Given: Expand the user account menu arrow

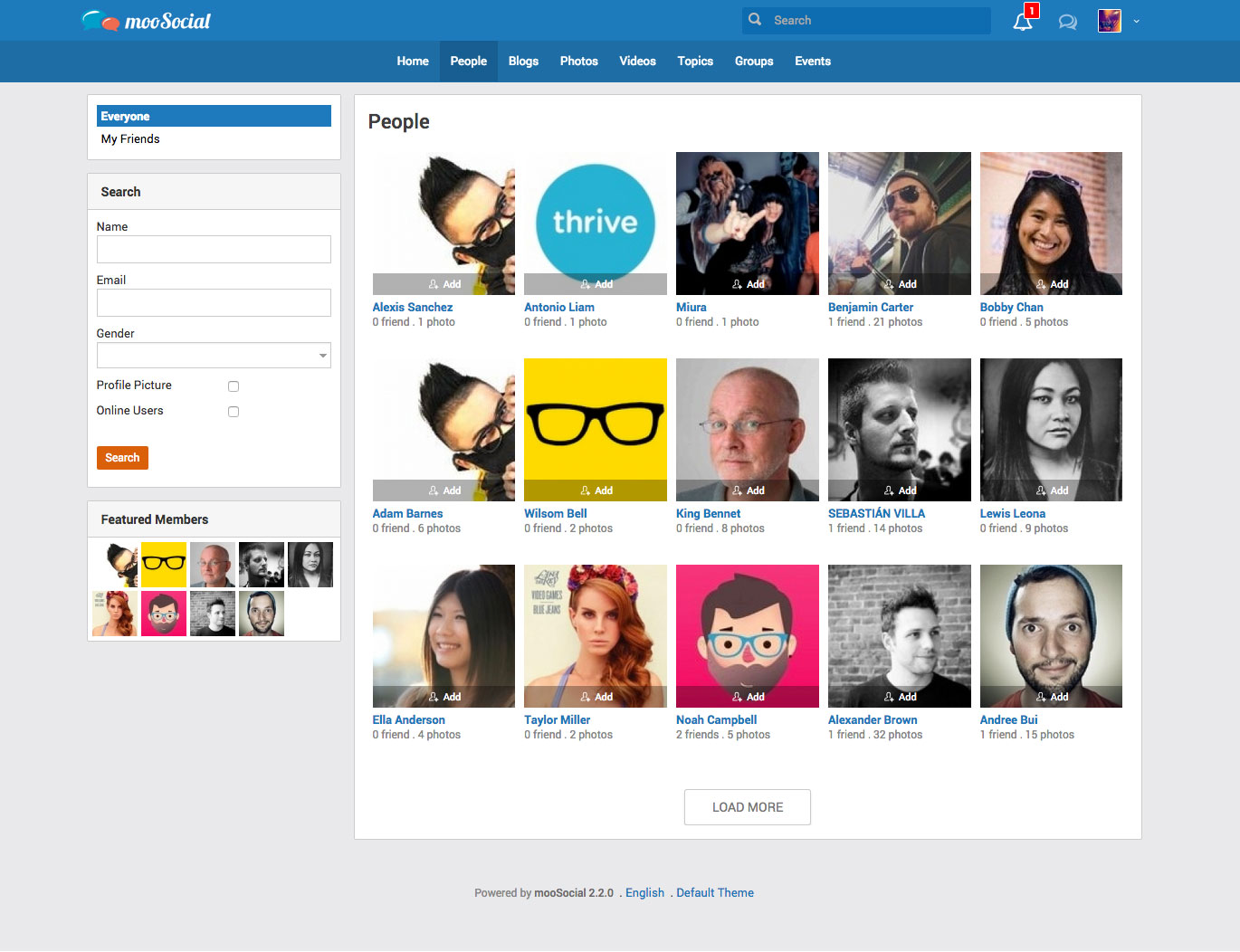Looking at the screenshot, I should click(1137, 21).
